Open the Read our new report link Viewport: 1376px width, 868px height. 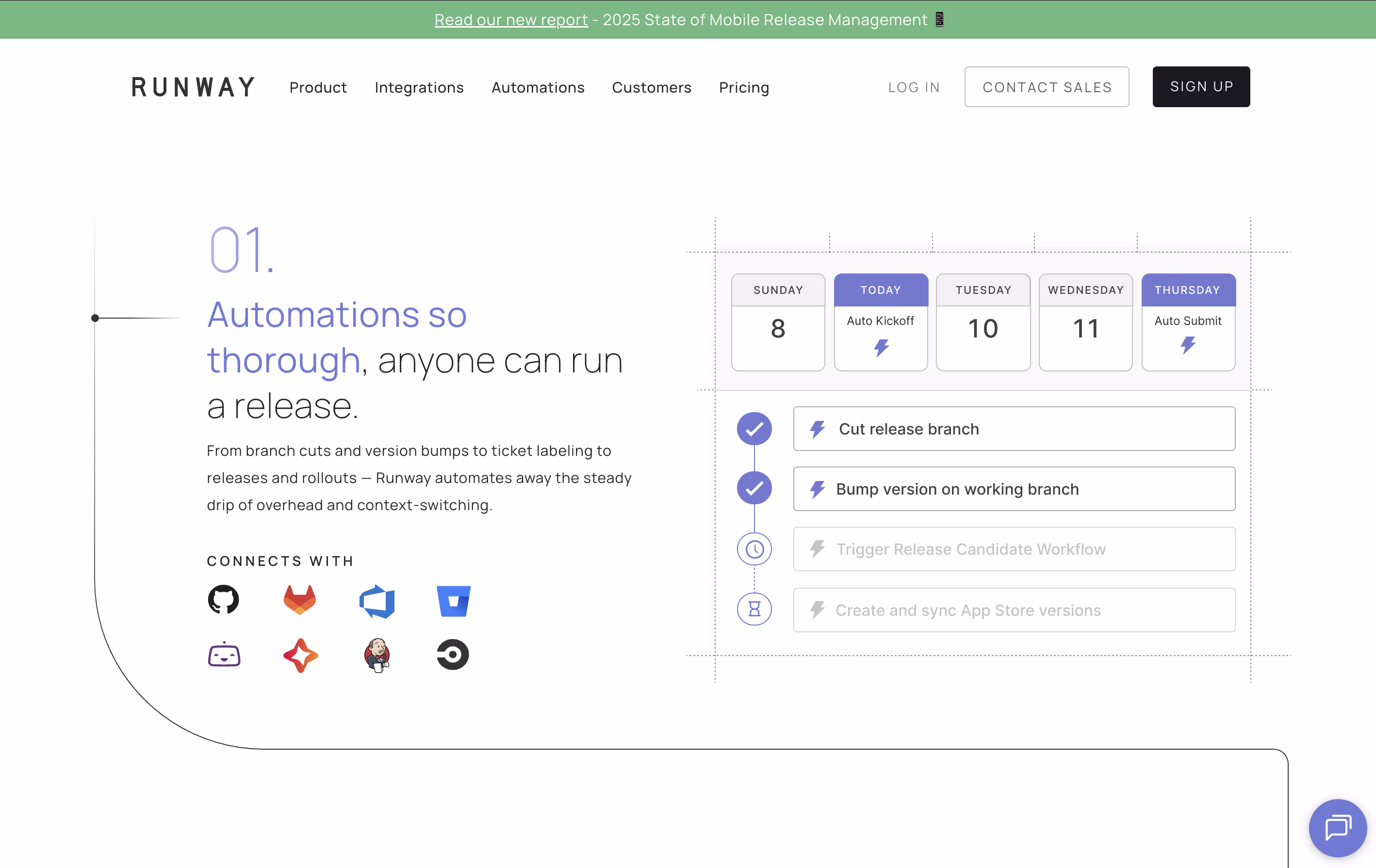click(x=511, y=19)
